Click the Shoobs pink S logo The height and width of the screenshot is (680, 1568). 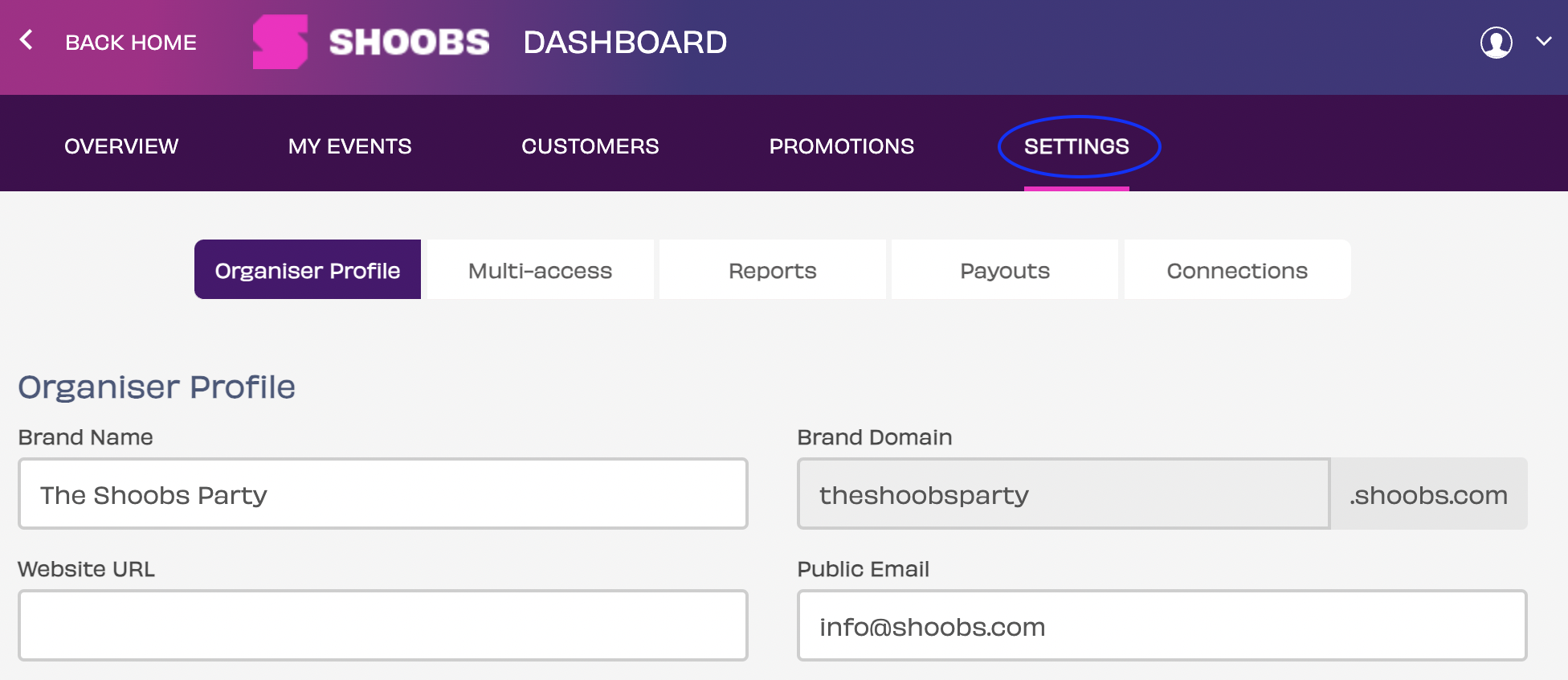pos(280,42)
